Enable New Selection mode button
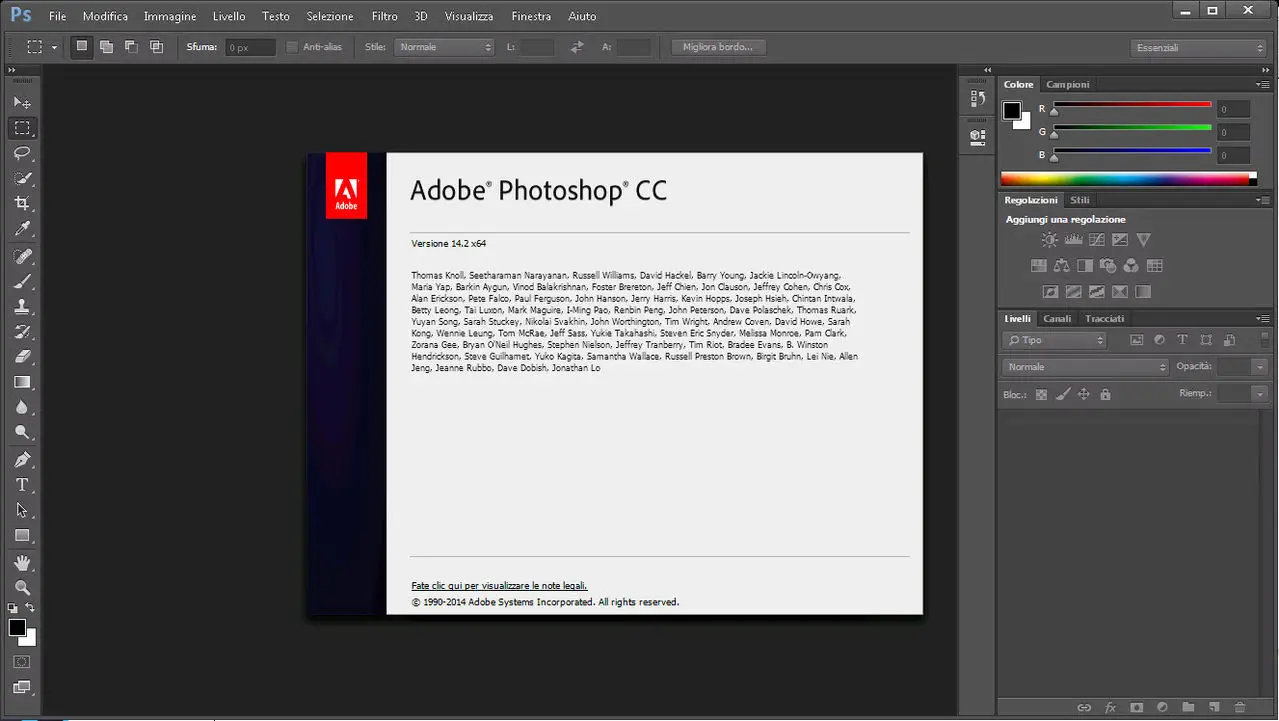 [x=82, y=46]
